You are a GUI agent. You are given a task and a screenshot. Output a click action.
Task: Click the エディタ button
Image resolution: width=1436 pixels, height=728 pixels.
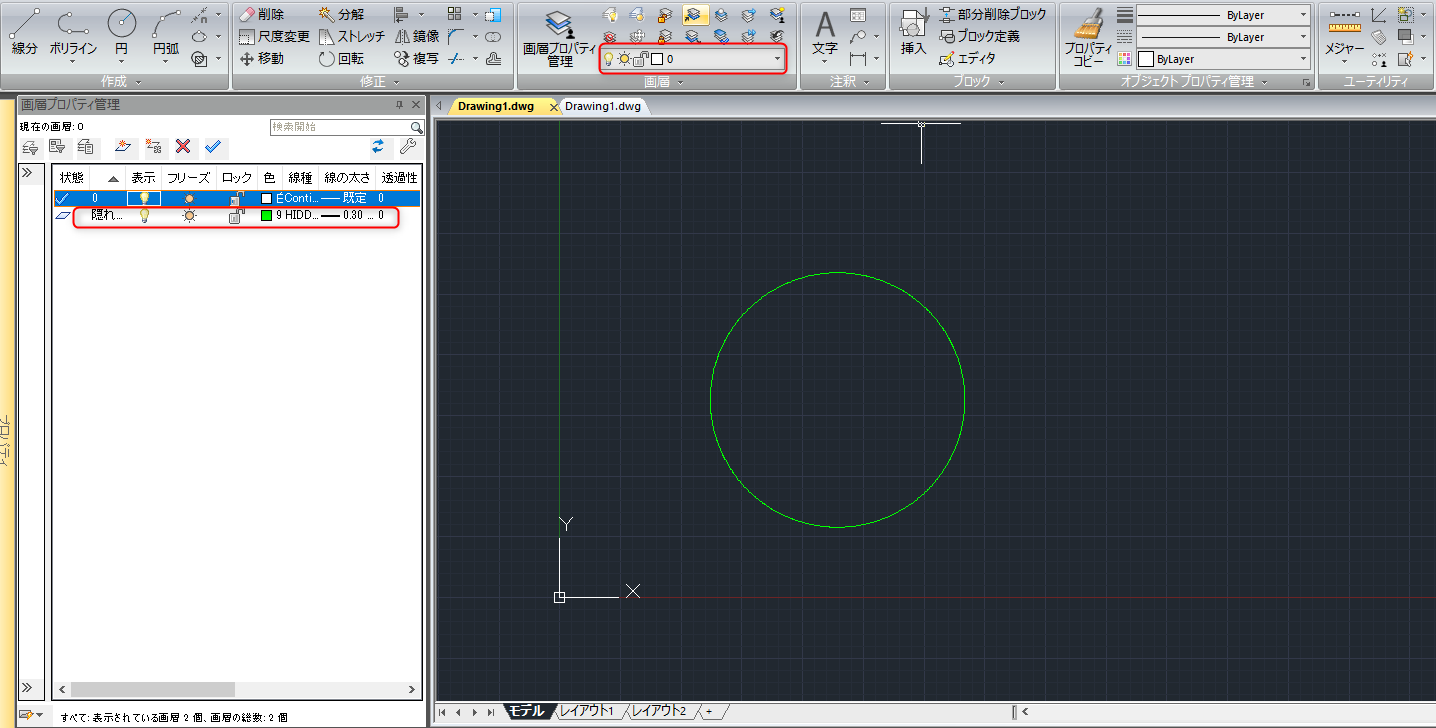tap(968, 59)
